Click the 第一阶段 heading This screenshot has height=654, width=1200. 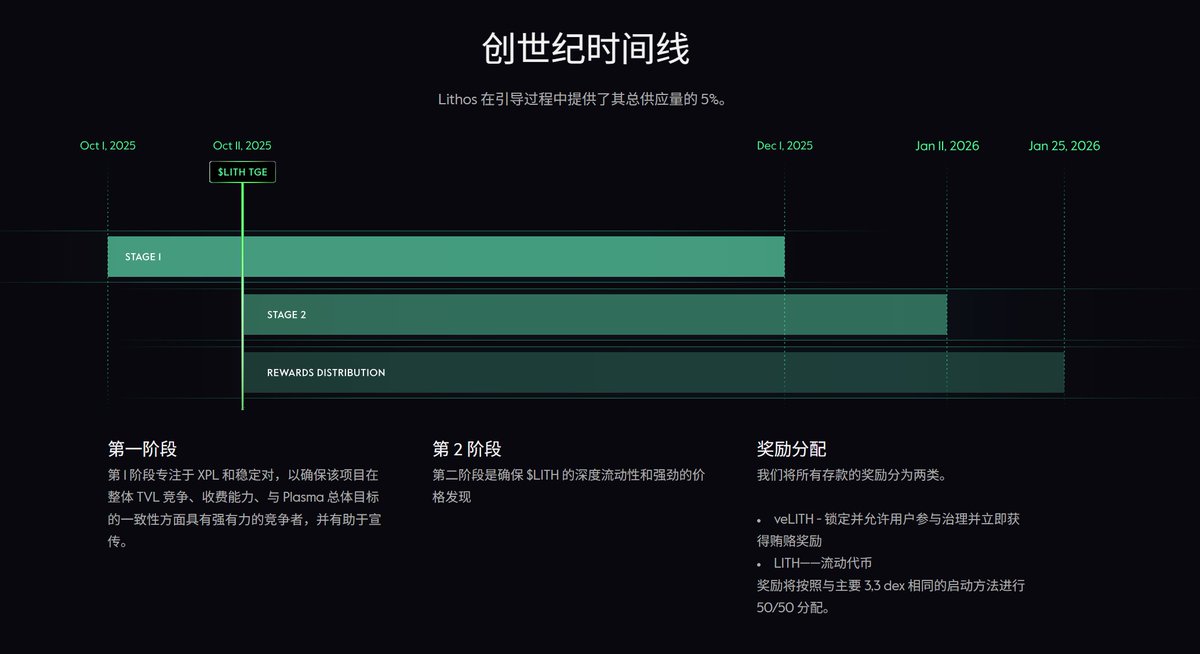(142, 449)
